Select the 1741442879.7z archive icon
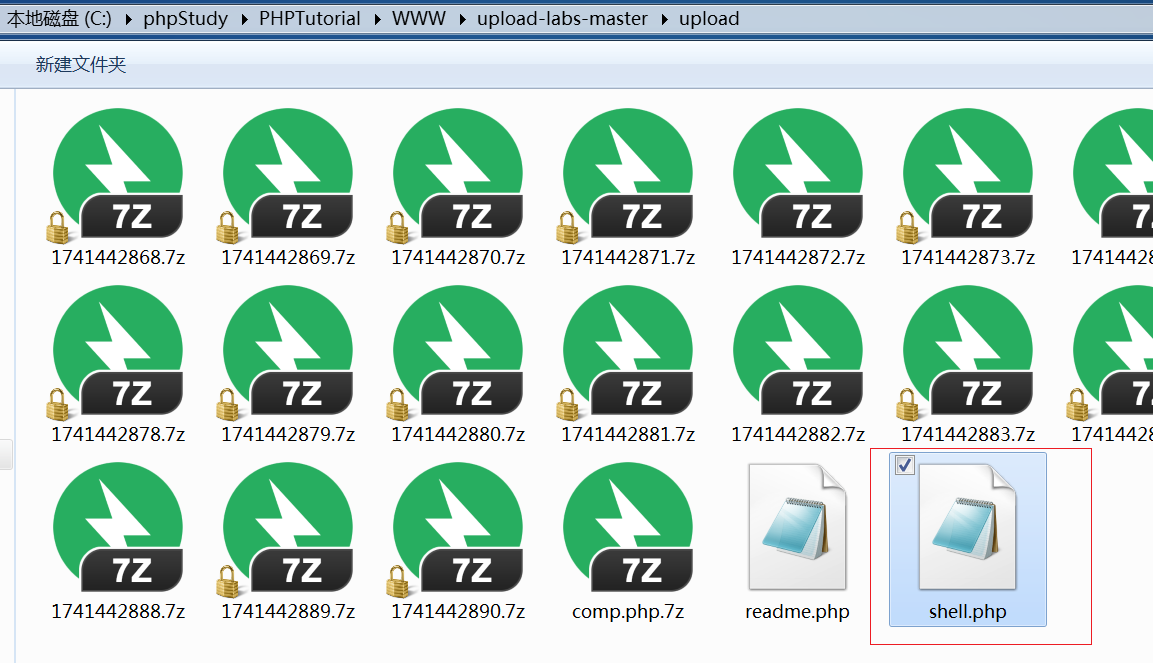The image size is (1153, 663). (x=288, y=352)
